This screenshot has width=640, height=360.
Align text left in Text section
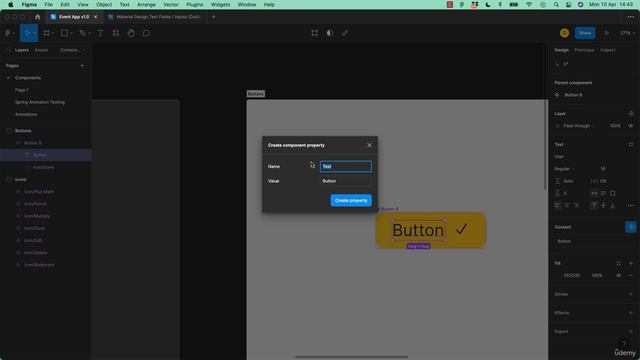pyautogui.click(x=558, y=205)
